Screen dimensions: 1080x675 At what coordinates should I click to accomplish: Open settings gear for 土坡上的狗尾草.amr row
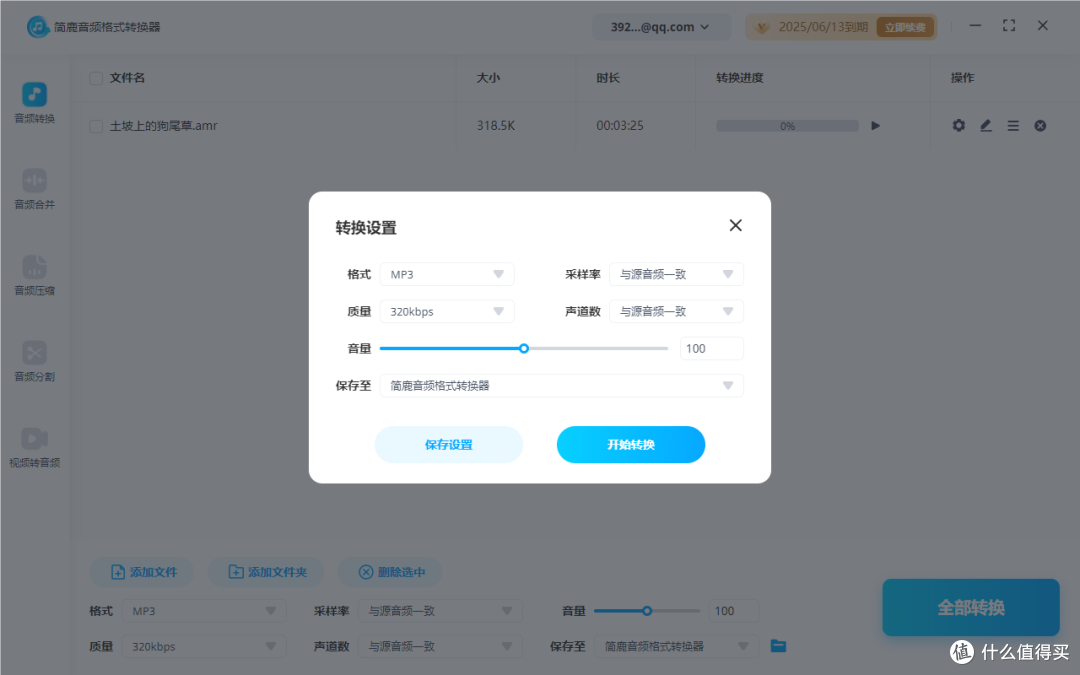point(959,125)
